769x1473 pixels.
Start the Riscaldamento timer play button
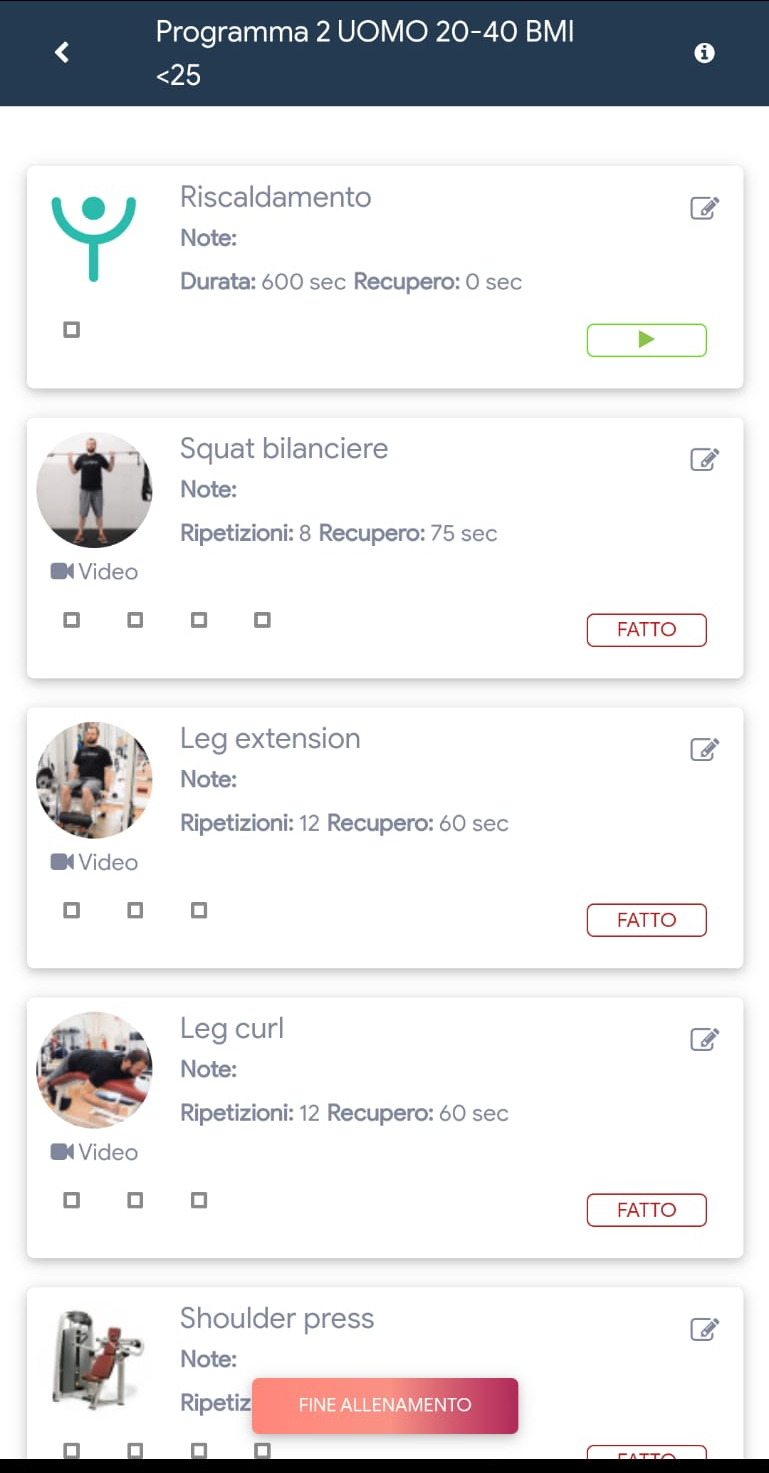(646, 340)
